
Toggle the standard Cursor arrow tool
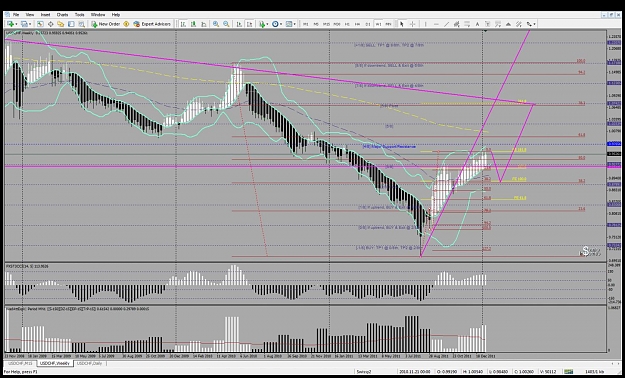(x=401, y=24)
